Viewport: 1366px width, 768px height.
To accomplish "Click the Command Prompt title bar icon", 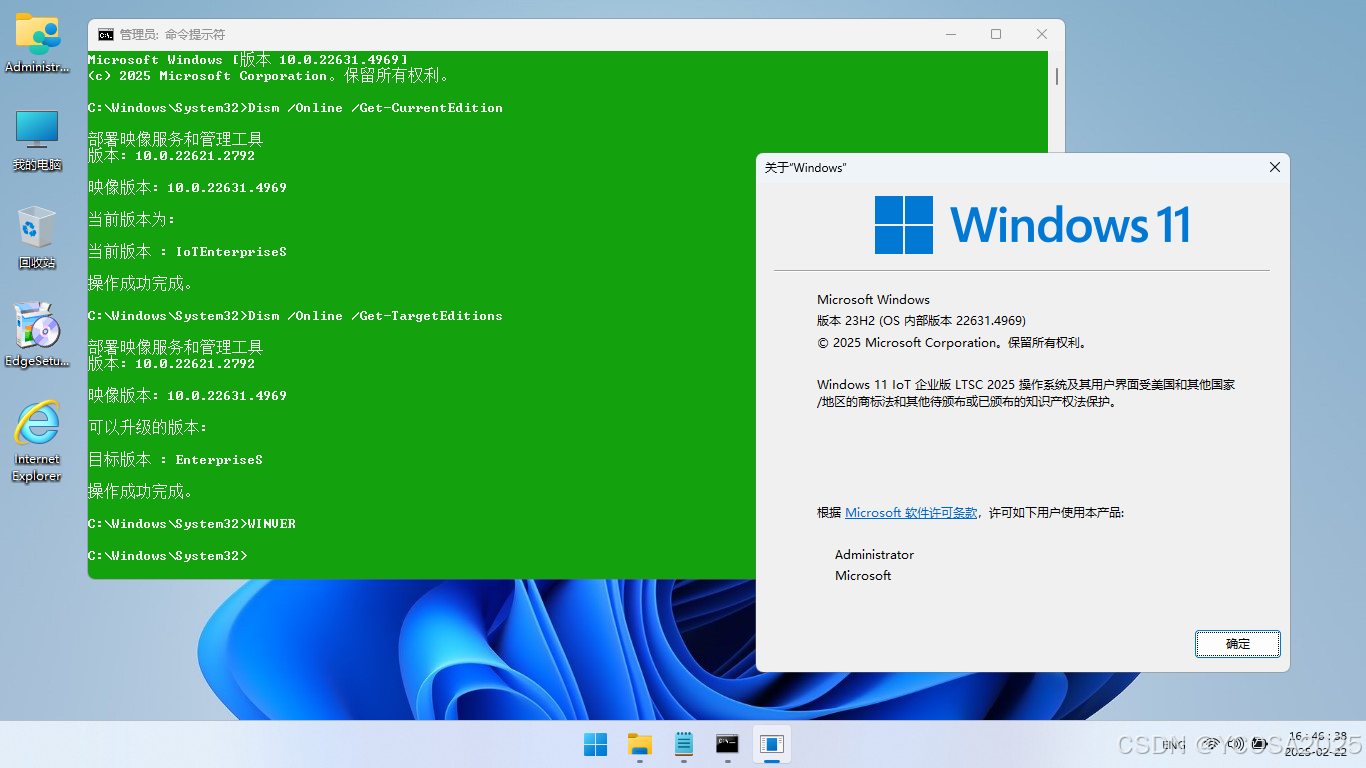I will pos(105,34).
